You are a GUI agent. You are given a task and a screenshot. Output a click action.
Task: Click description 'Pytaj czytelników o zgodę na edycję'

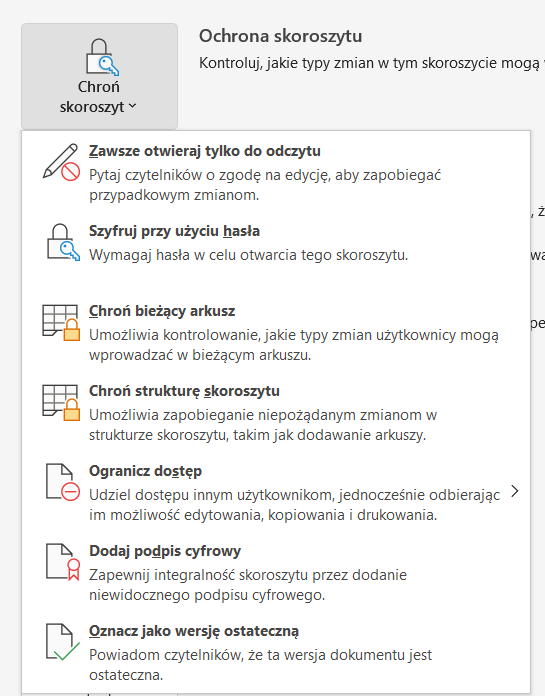coord(209,175)
